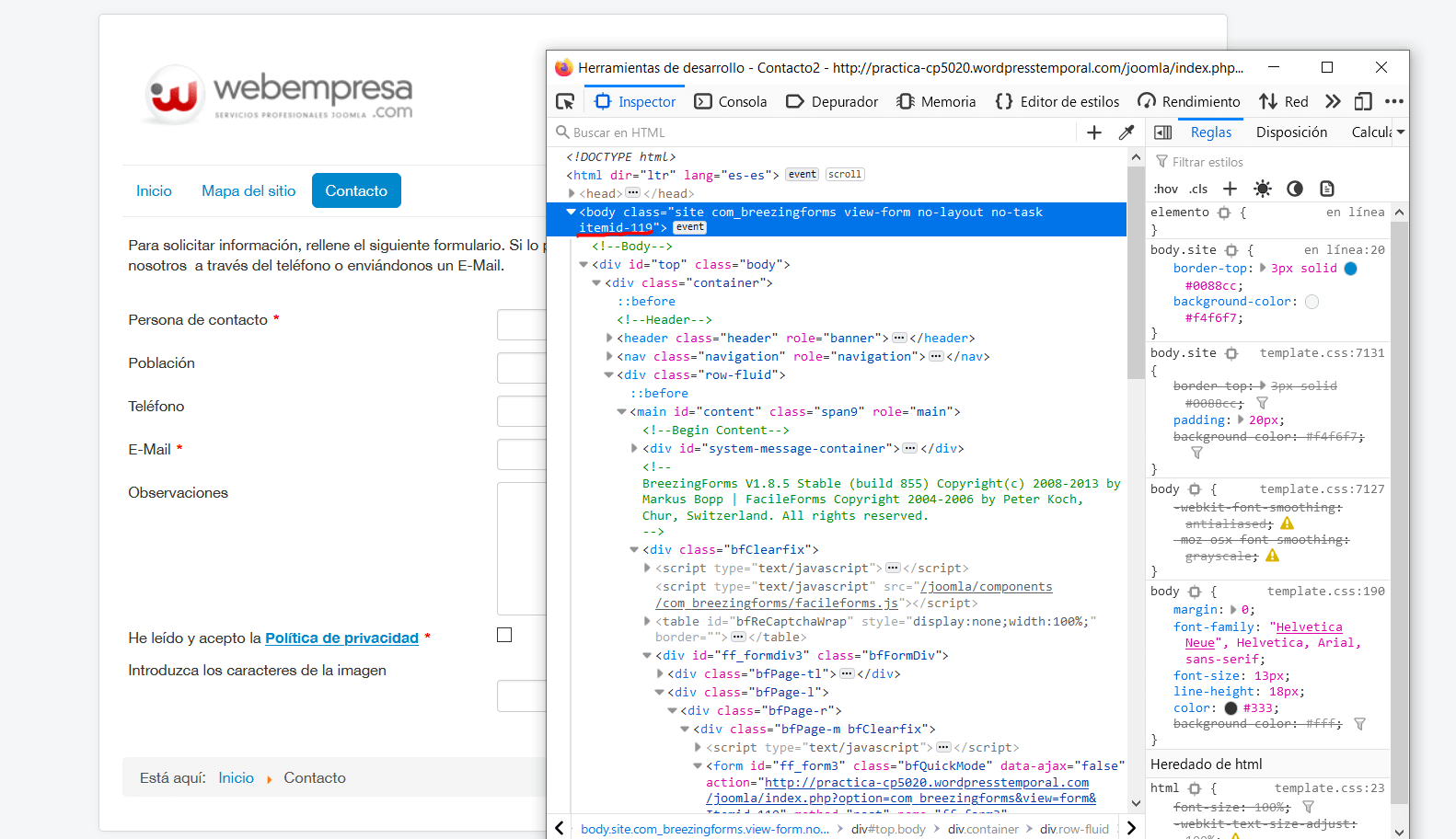Viewport: 1456px width, 839px height.
Task: Toggle the three-pane inspector sidebar icon
Action: click(1163, 132)
